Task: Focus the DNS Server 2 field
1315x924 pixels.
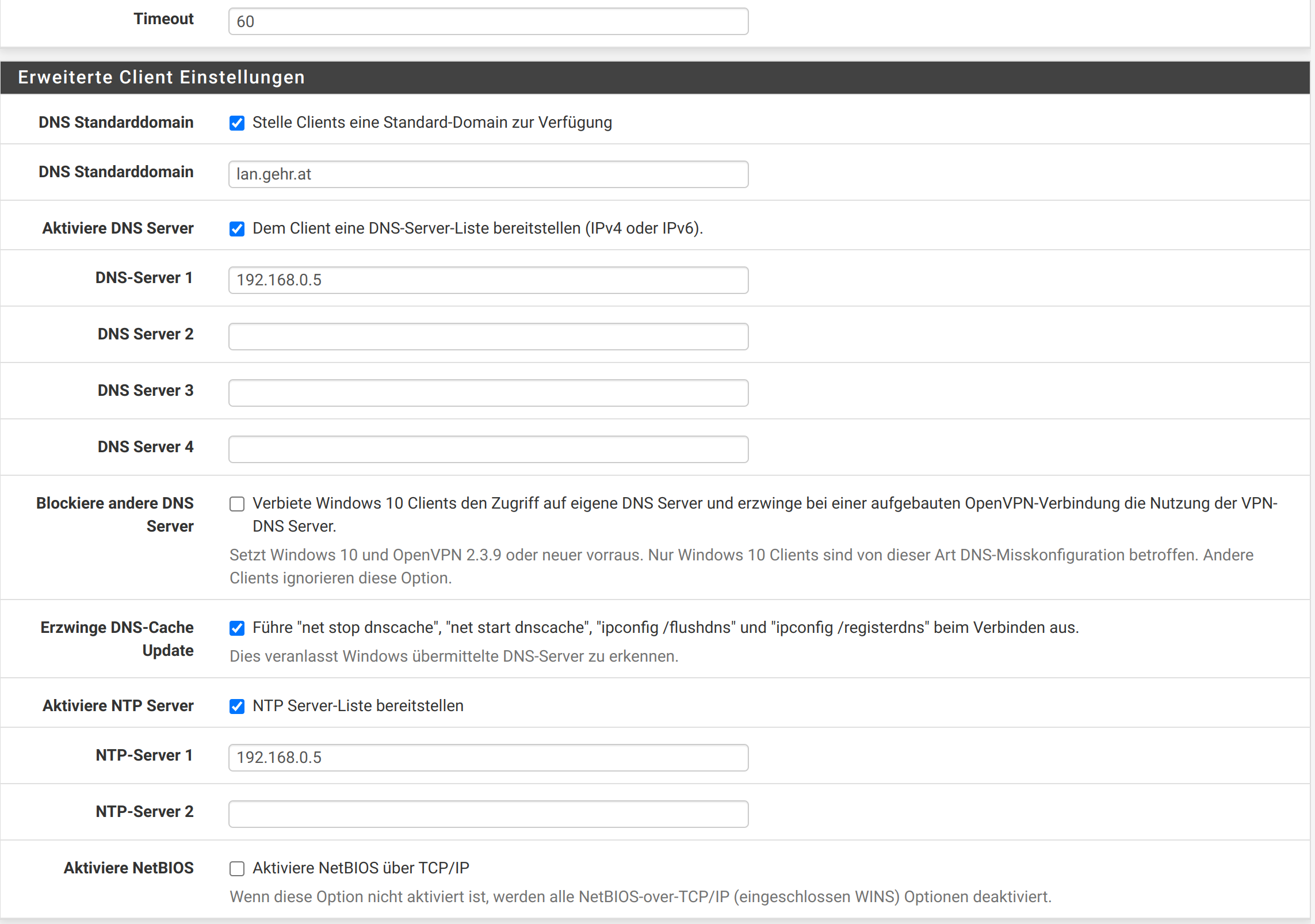Action: [x=488, y=337]
